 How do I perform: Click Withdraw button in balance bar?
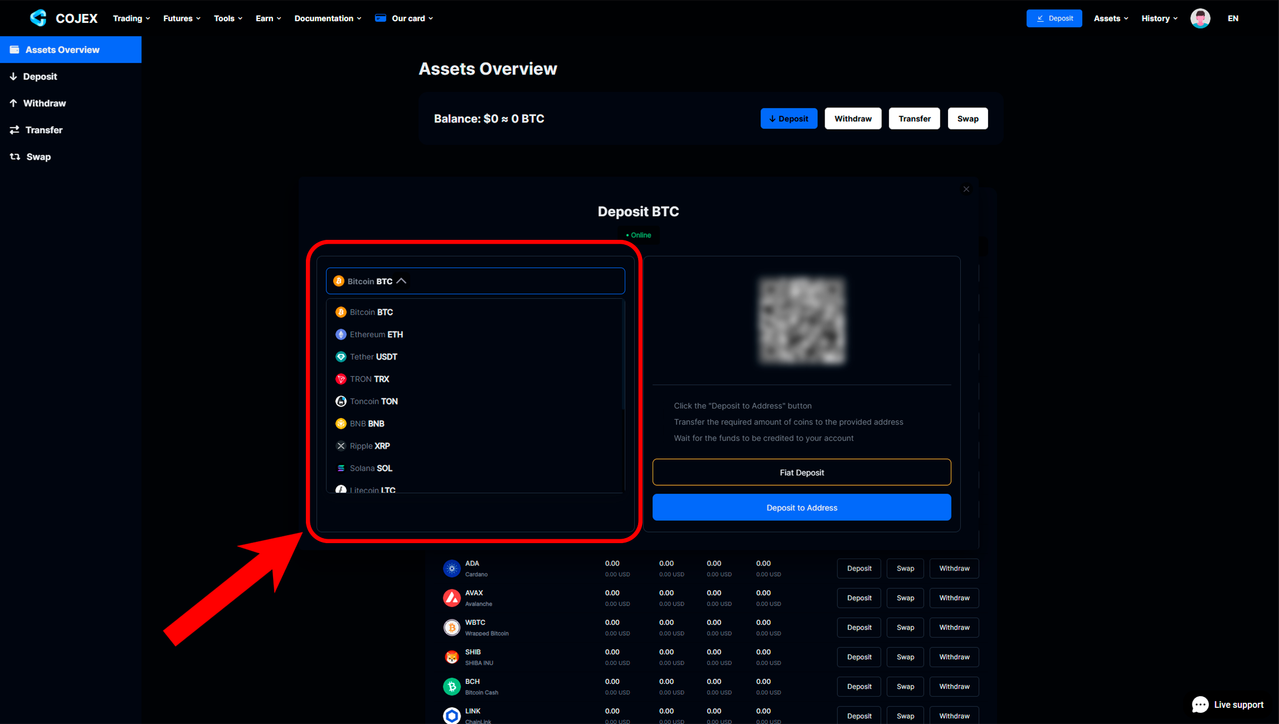[x=853, y=118]
